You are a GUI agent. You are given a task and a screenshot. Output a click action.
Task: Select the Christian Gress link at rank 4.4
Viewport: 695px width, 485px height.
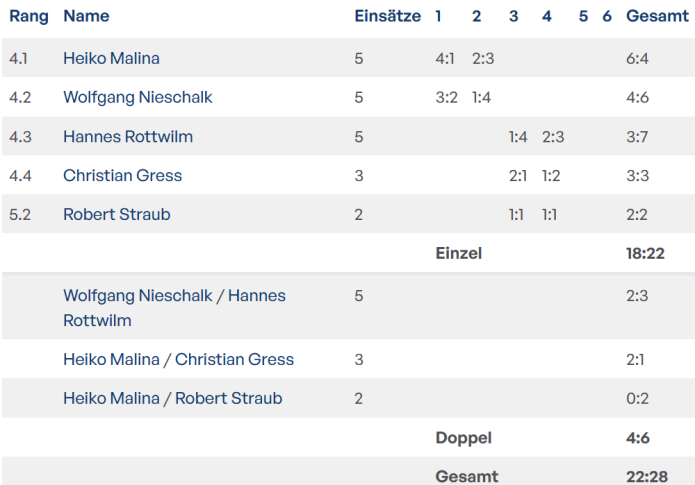pos(122,175)
